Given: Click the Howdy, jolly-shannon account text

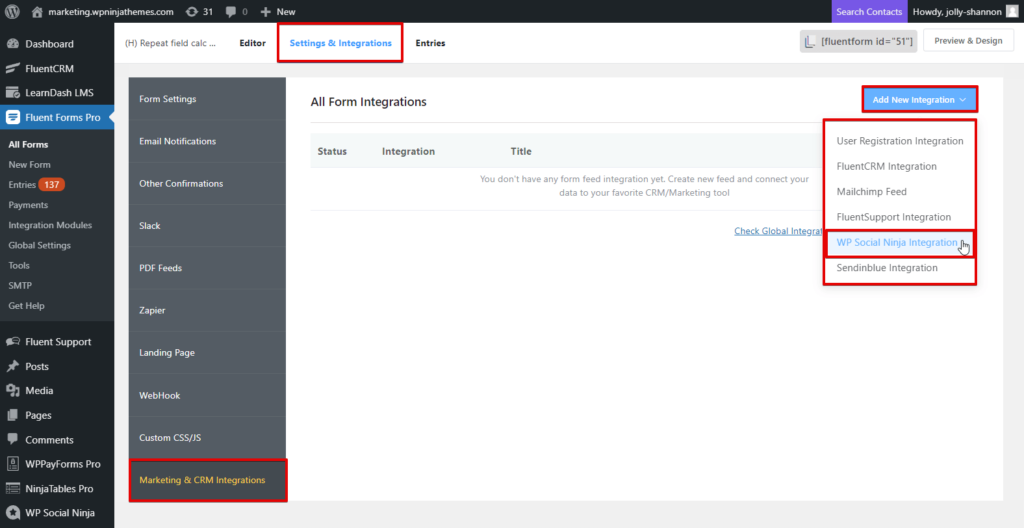Looking at the screenshot, I should (957, 11).
